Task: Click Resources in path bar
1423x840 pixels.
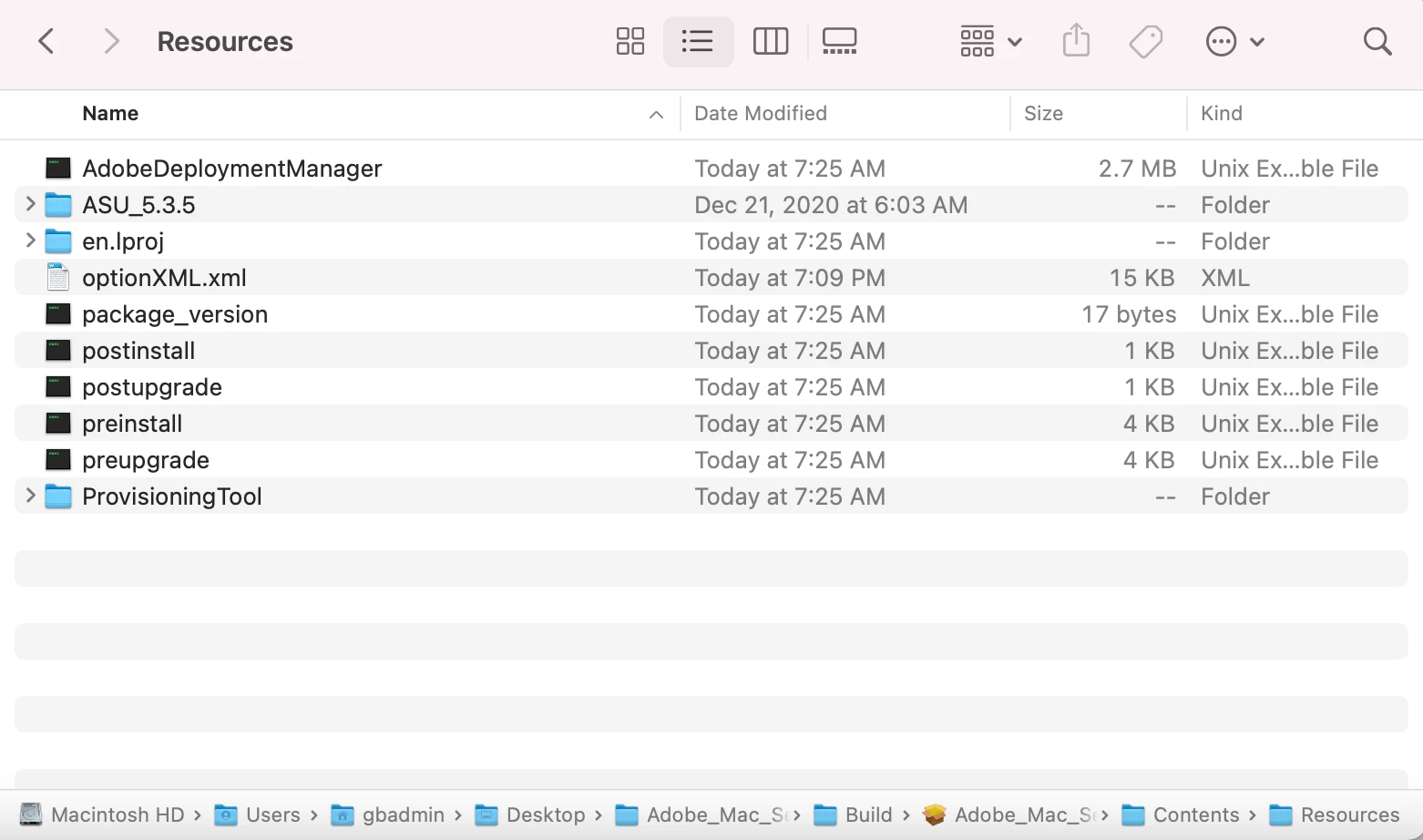Action: (x=1349, y=814)
